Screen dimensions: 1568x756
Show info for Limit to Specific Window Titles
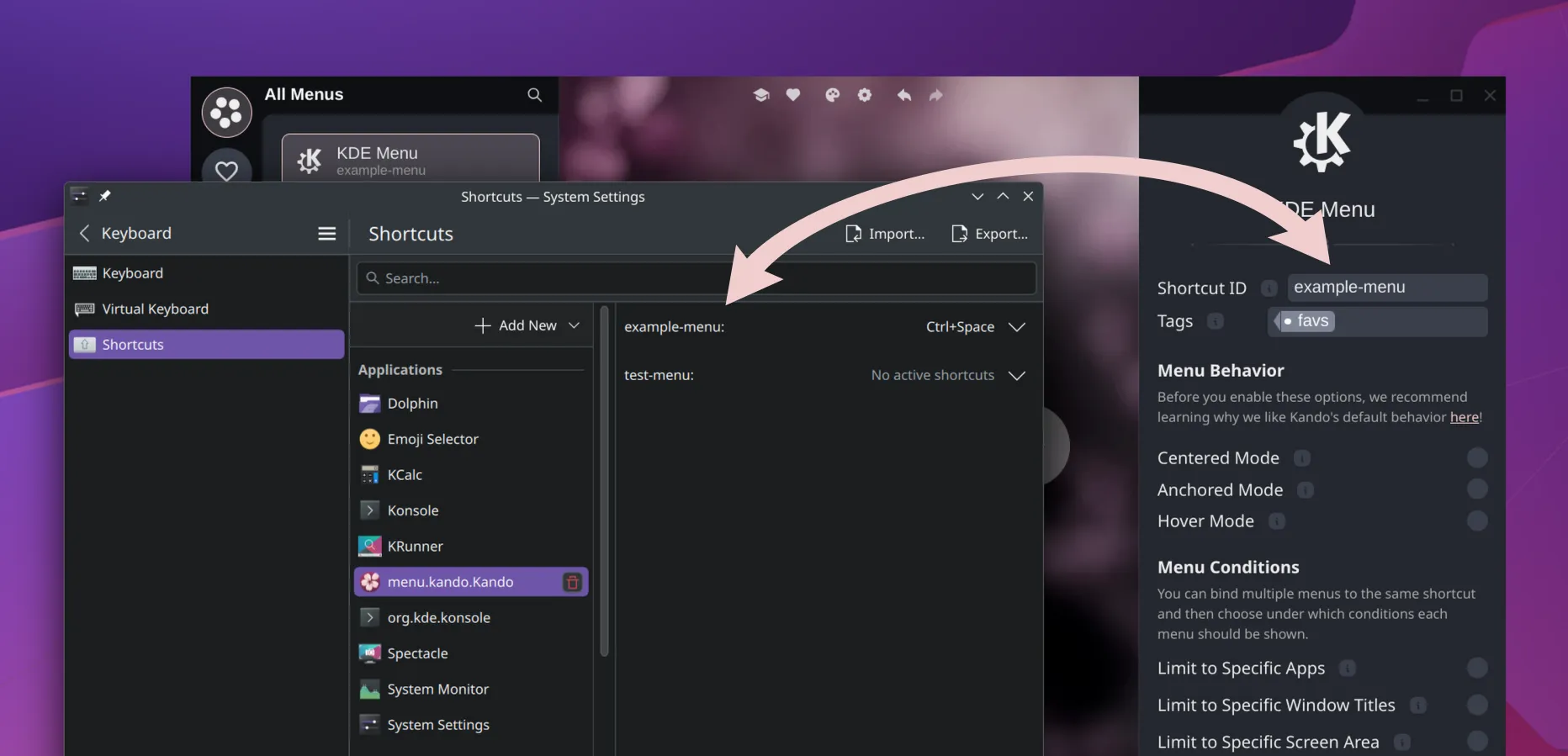(x=1418, y=706)
